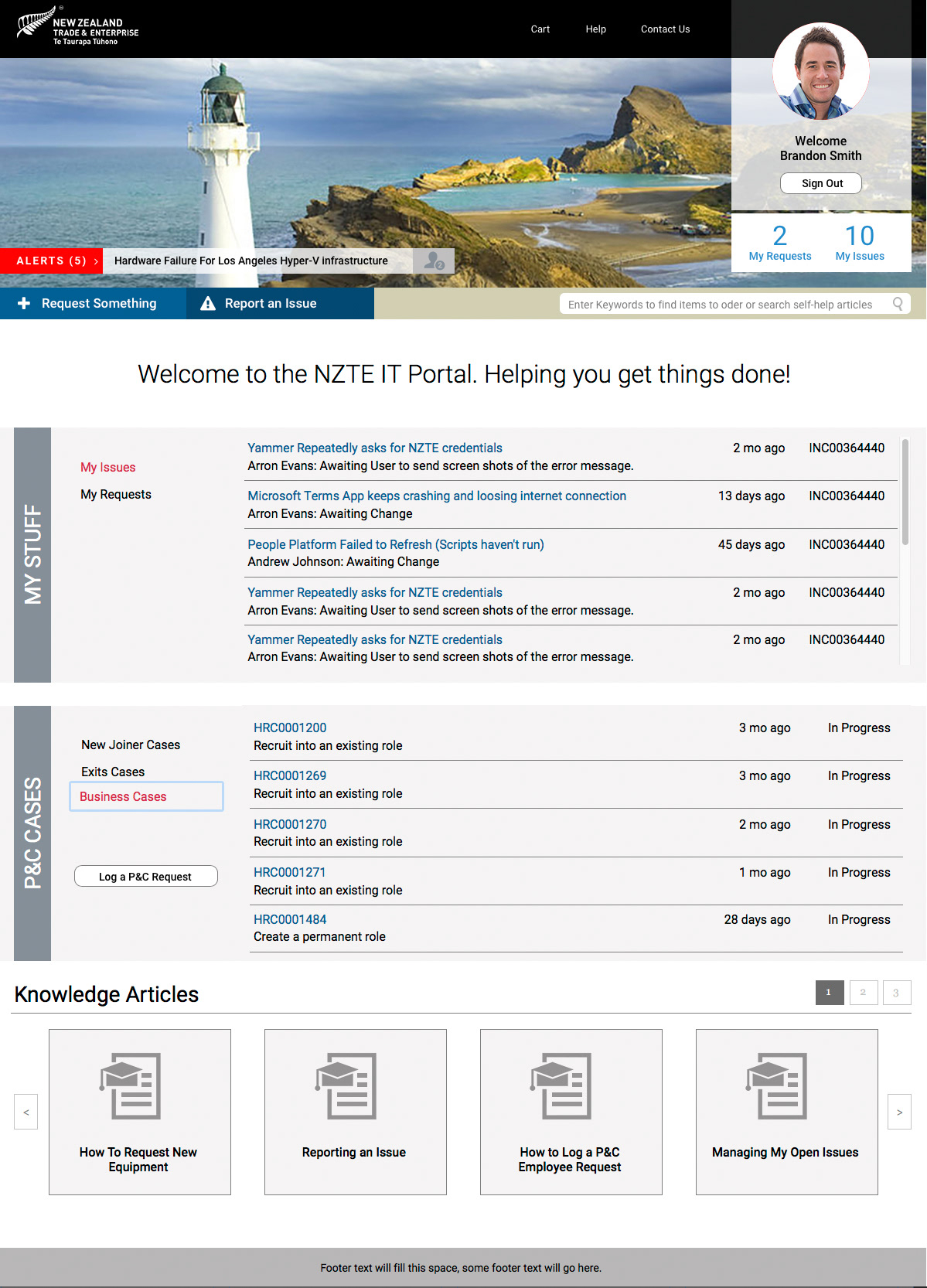Select New Joiner Cases tab

[x=131, y=745]
